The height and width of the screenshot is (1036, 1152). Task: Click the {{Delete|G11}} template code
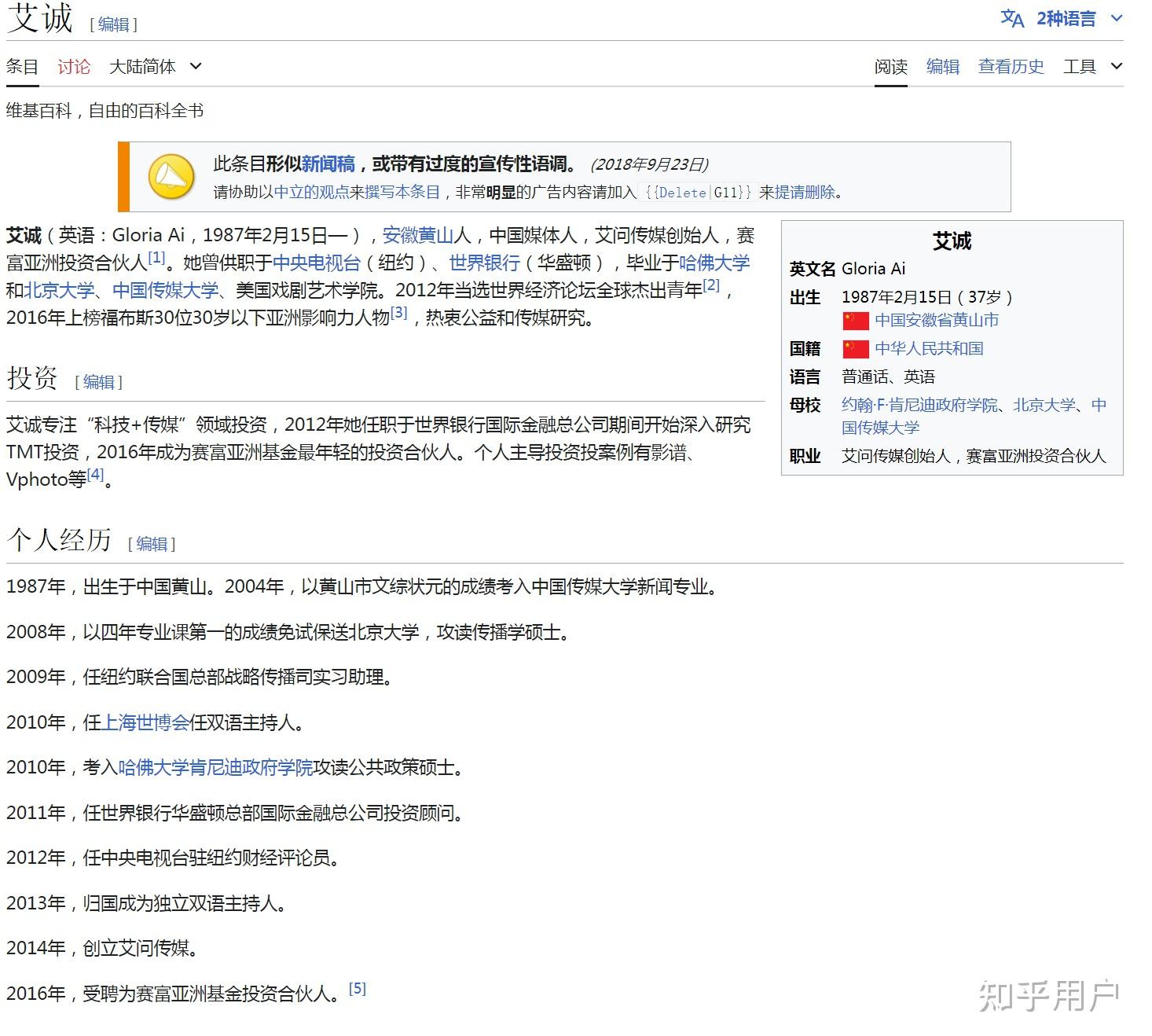click(x=698, y=193)
